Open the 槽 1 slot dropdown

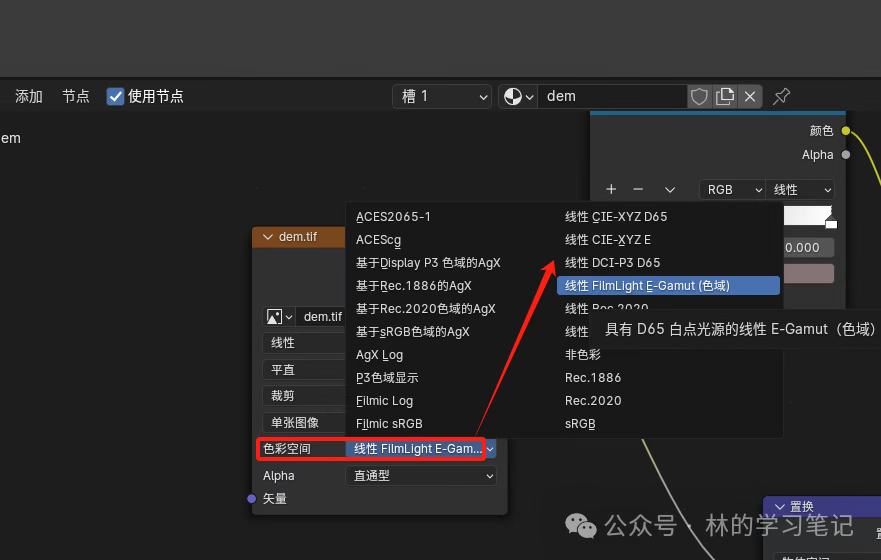[x=441, y=96]
